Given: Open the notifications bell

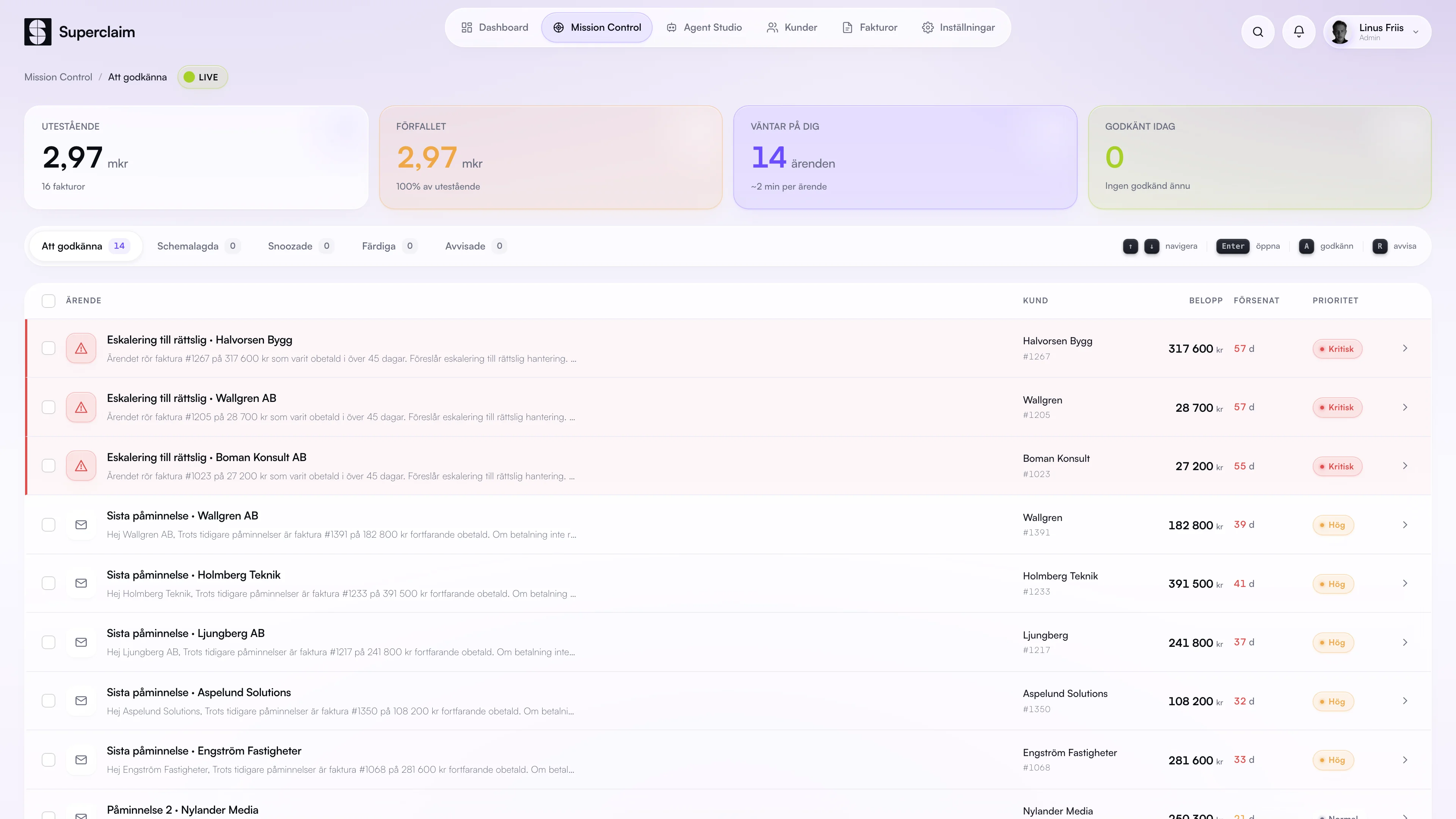Looking at the screenshot, I should [x=1299, y=31].
